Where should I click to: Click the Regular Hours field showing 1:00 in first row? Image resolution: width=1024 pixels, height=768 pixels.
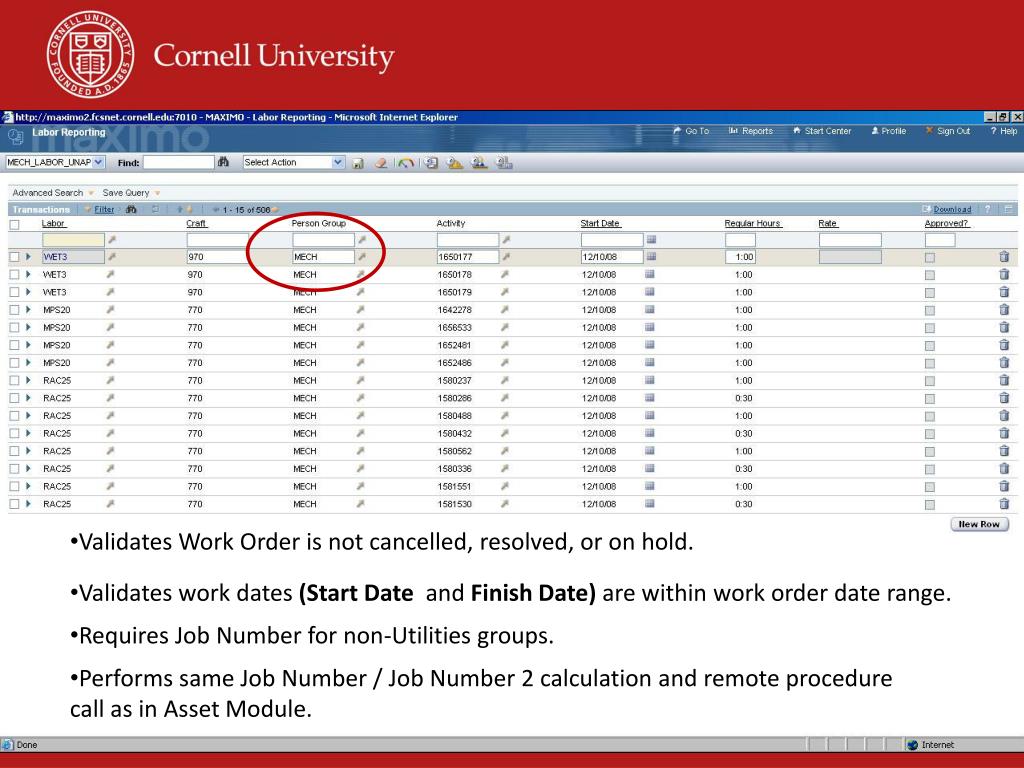click(741, 257)
